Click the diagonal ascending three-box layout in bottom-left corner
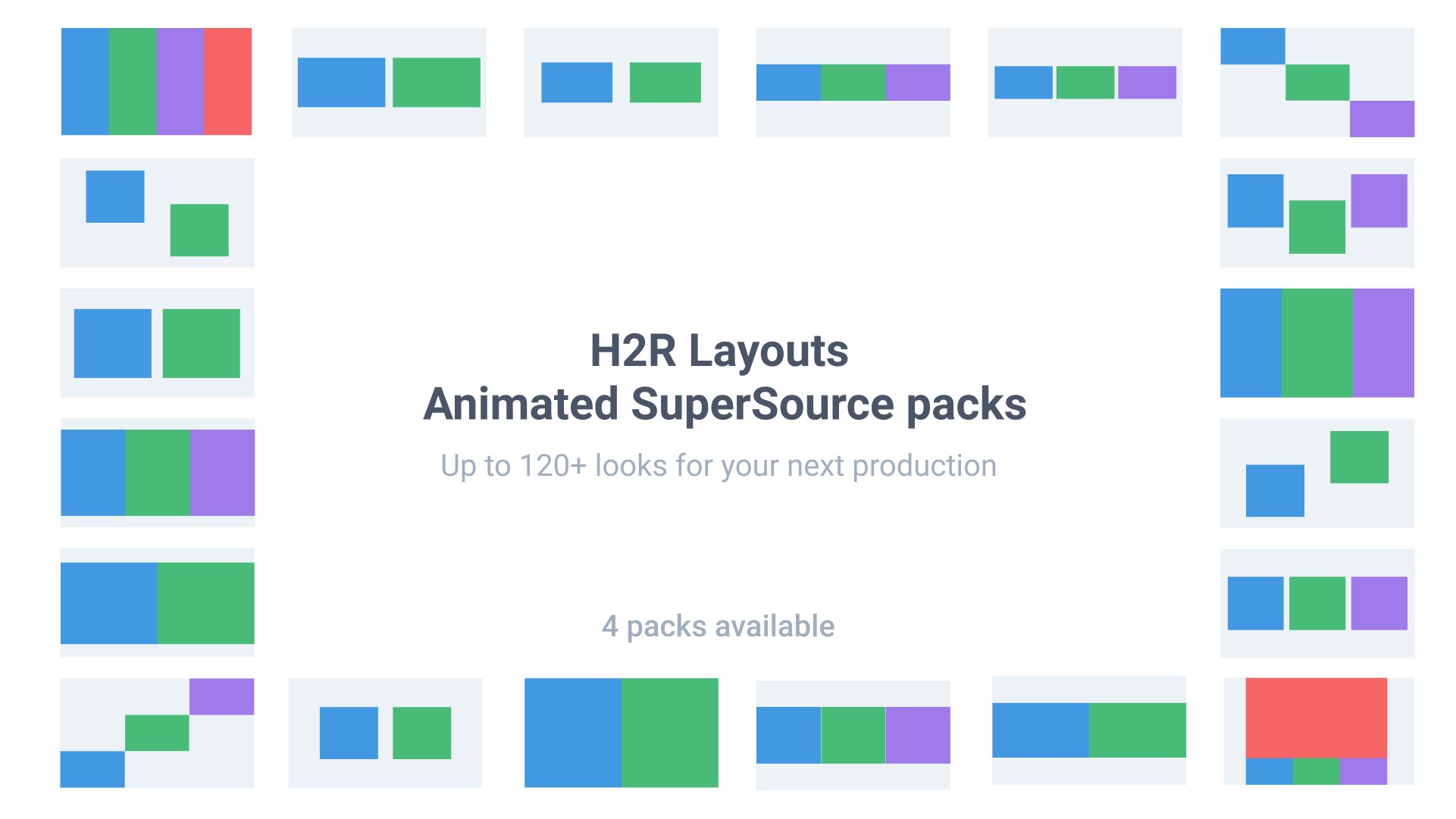This screenshot has height=819, width=1456. 157,733
